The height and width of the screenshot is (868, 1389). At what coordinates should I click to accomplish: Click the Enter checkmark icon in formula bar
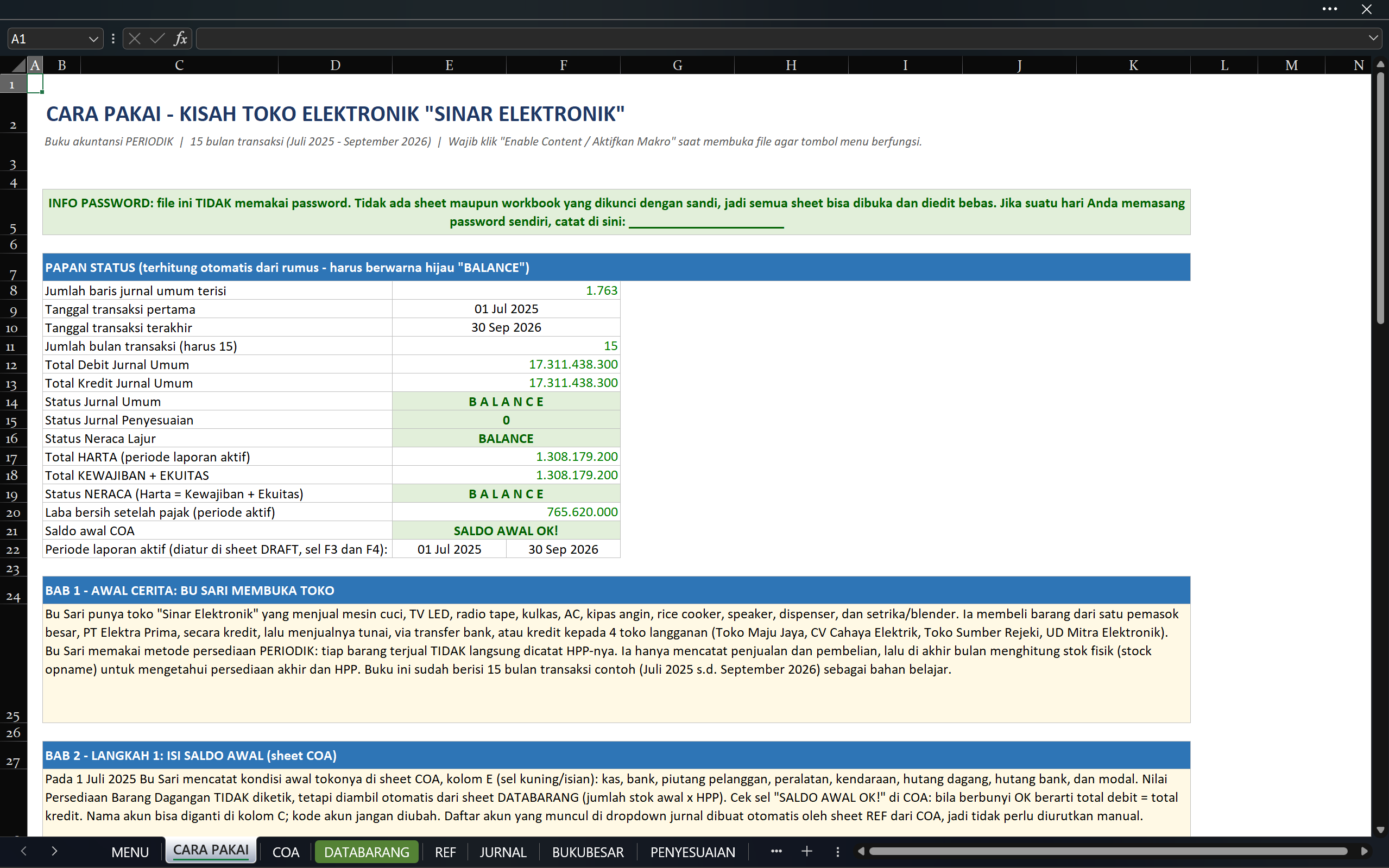coord(157,39)
